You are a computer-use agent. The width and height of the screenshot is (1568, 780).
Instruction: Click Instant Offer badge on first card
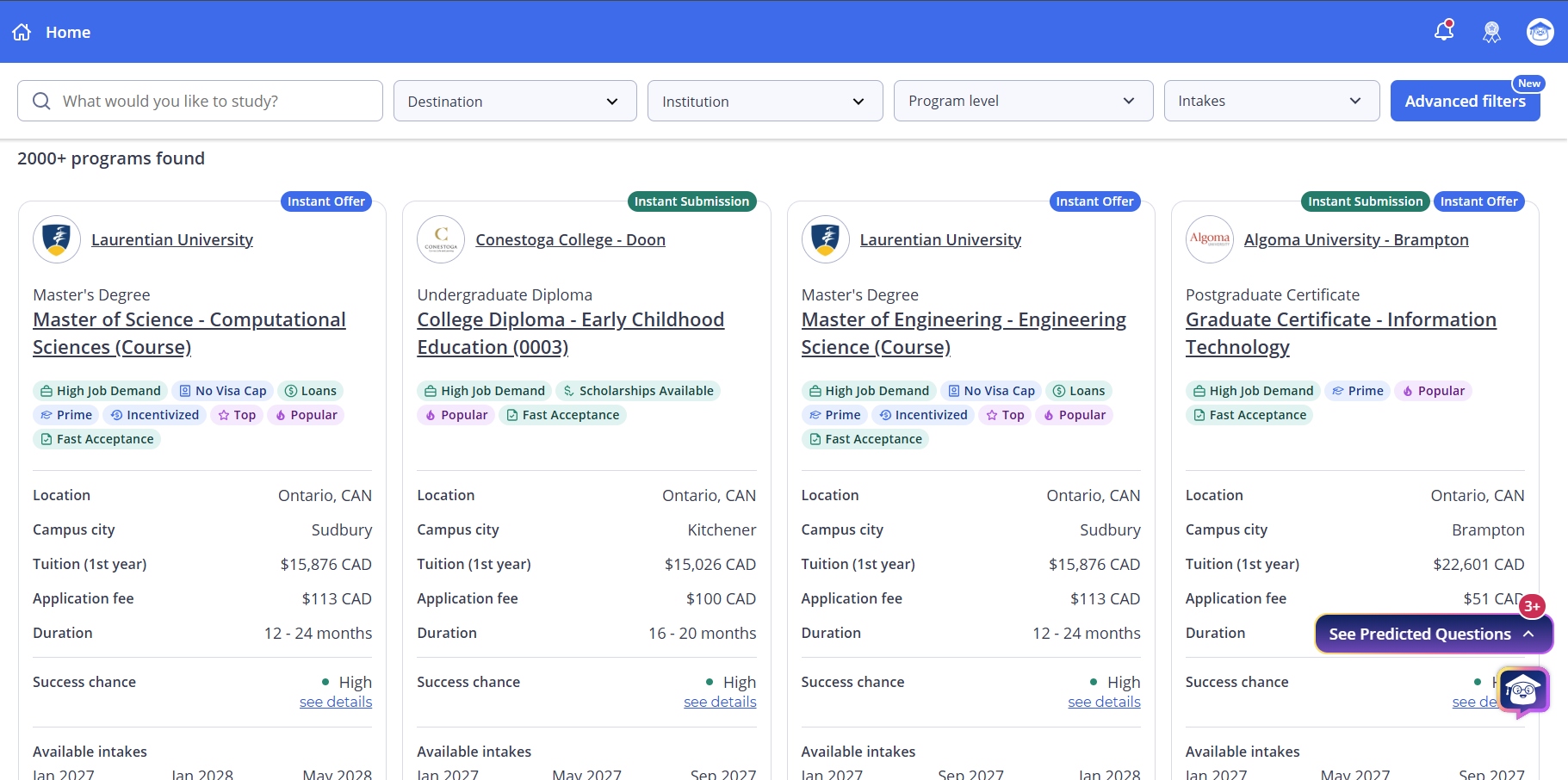326,201
